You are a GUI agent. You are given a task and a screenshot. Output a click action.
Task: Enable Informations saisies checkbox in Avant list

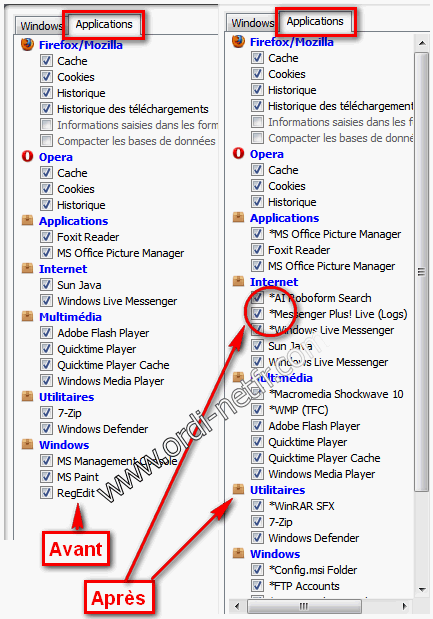pos(46,125)
